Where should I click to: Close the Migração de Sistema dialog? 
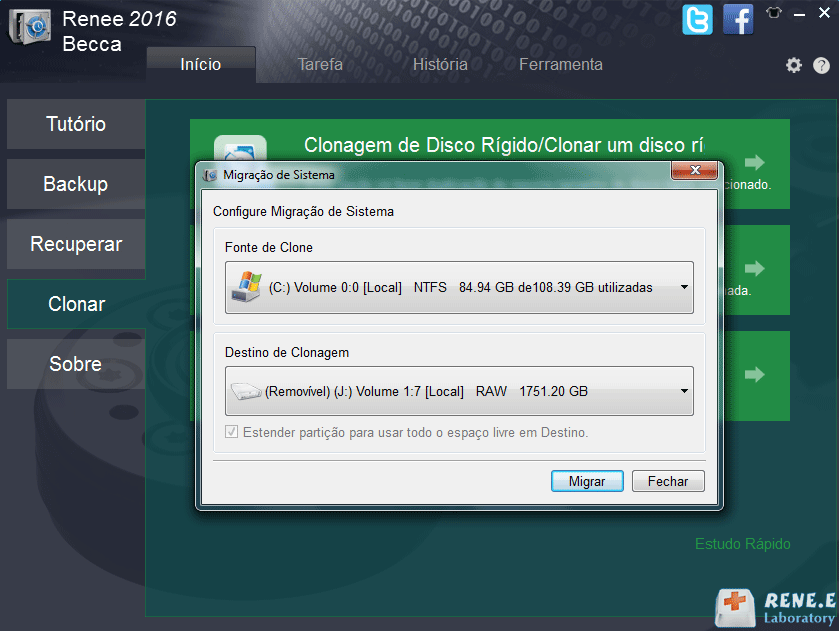click(695, 170)
